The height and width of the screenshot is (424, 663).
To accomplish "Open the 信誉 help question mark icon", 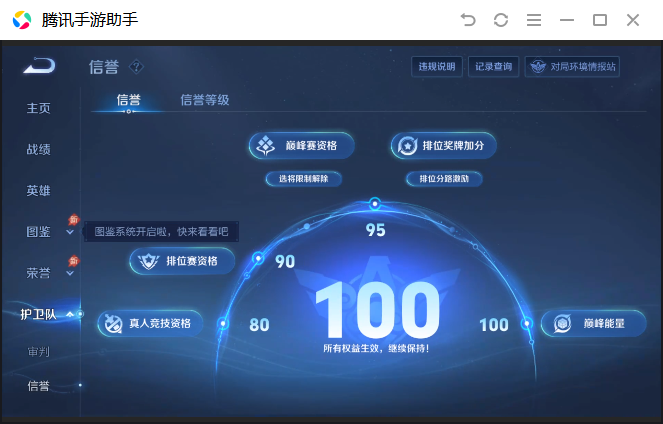I will pos(136,67).
